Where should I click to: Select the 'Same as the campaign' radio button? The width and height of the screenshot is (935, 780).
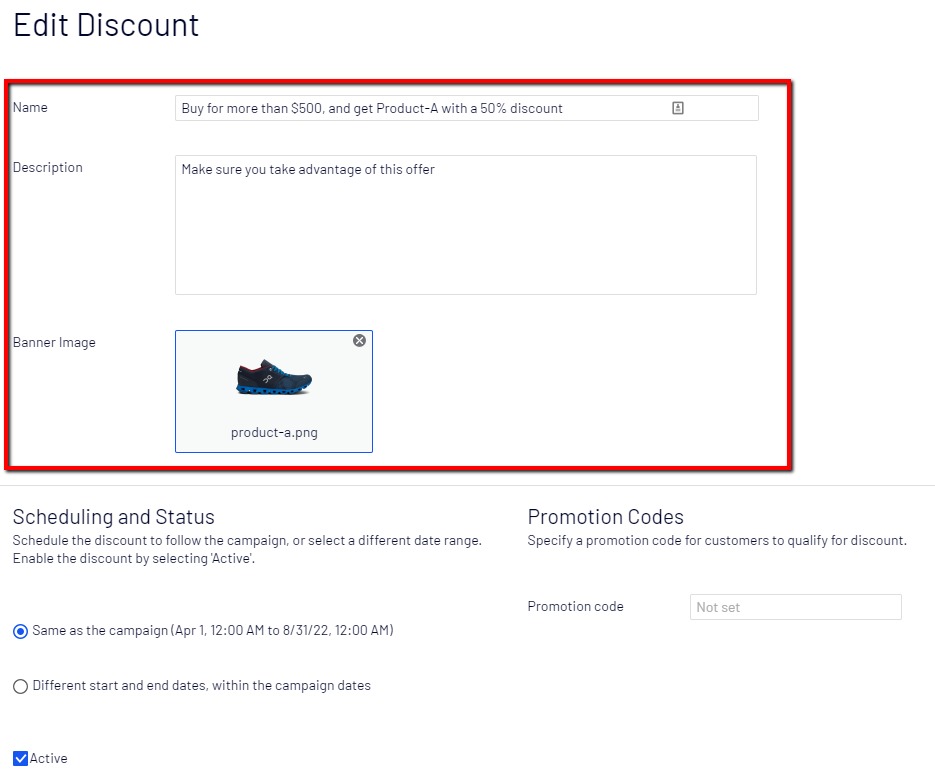pyautogui.click(x=20, y=631)
